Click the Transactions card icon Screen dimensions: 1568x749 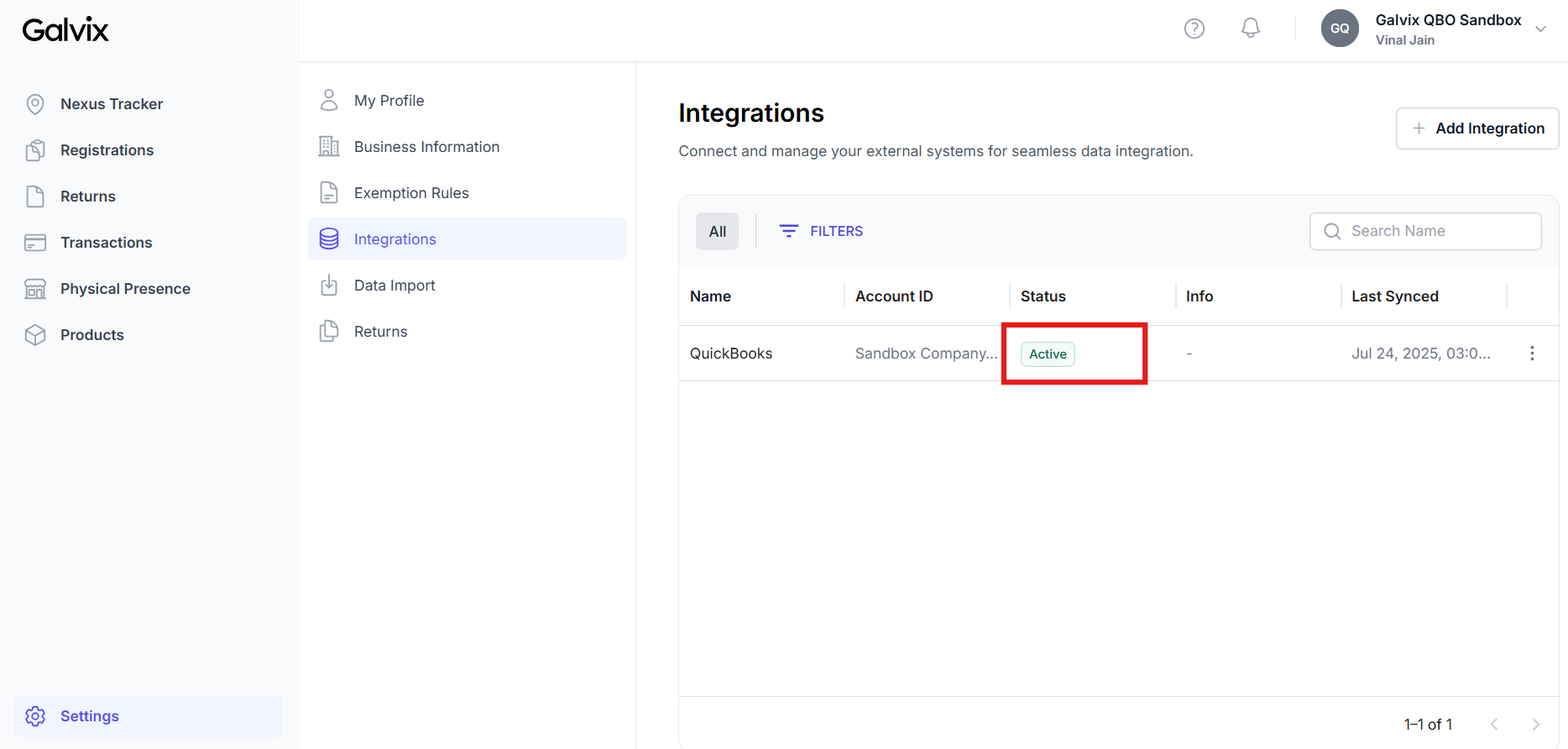(35, 243)
